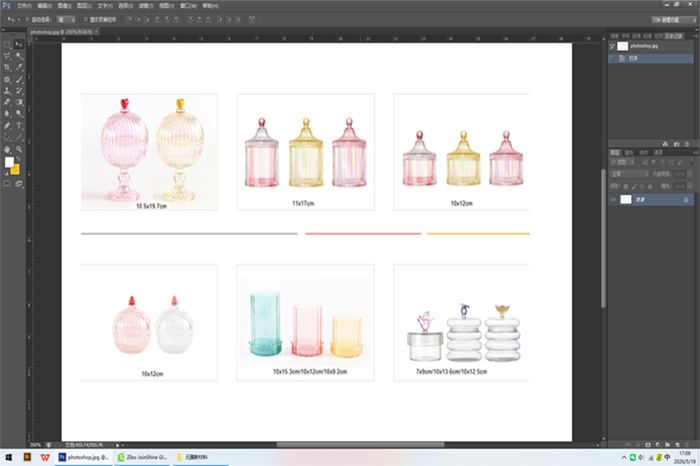Open Windows Start menu

point(8,457)
